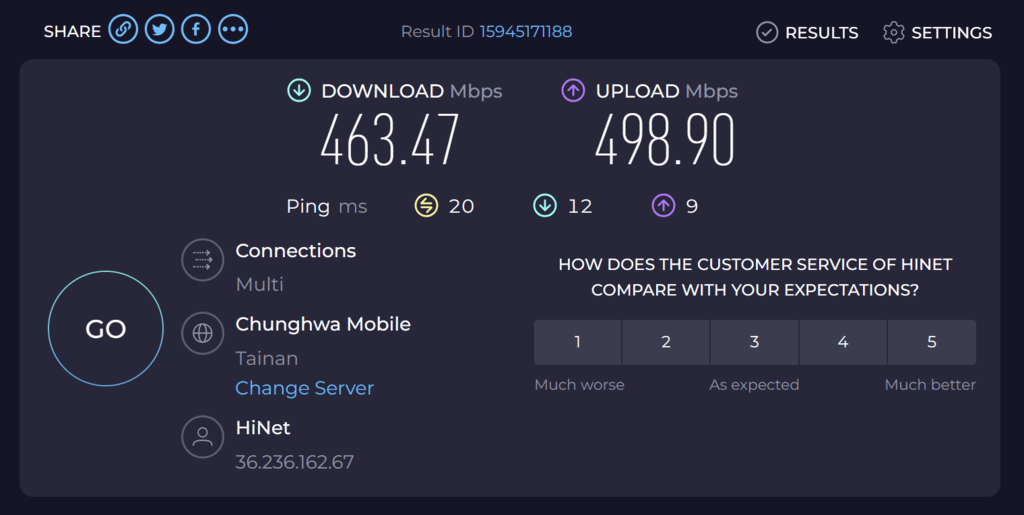
Task: Rate HiNet customer service as 1
Action: (577, 342)
